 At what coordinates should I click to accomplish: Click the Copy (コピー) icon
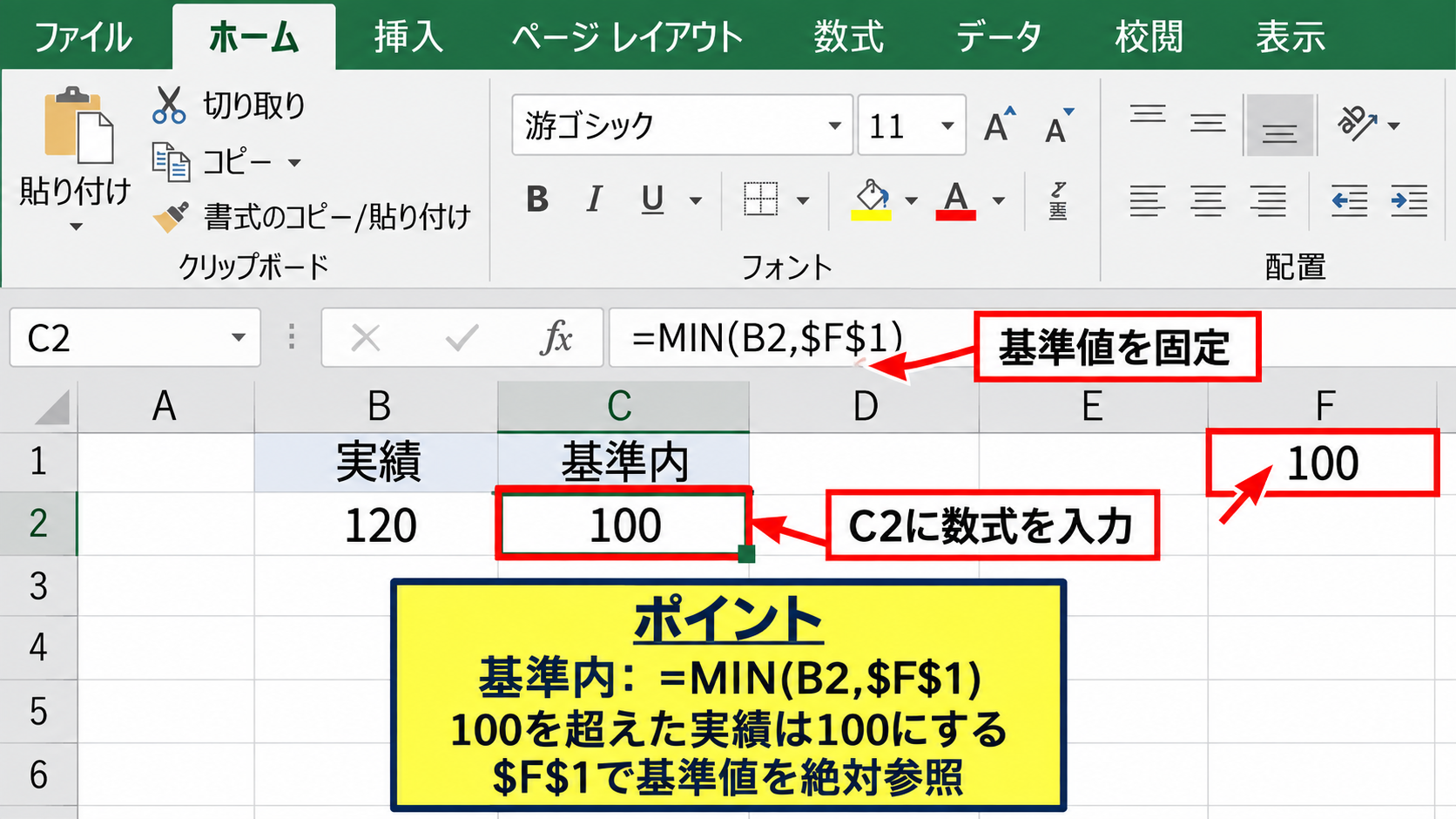[x=171, y=162]
